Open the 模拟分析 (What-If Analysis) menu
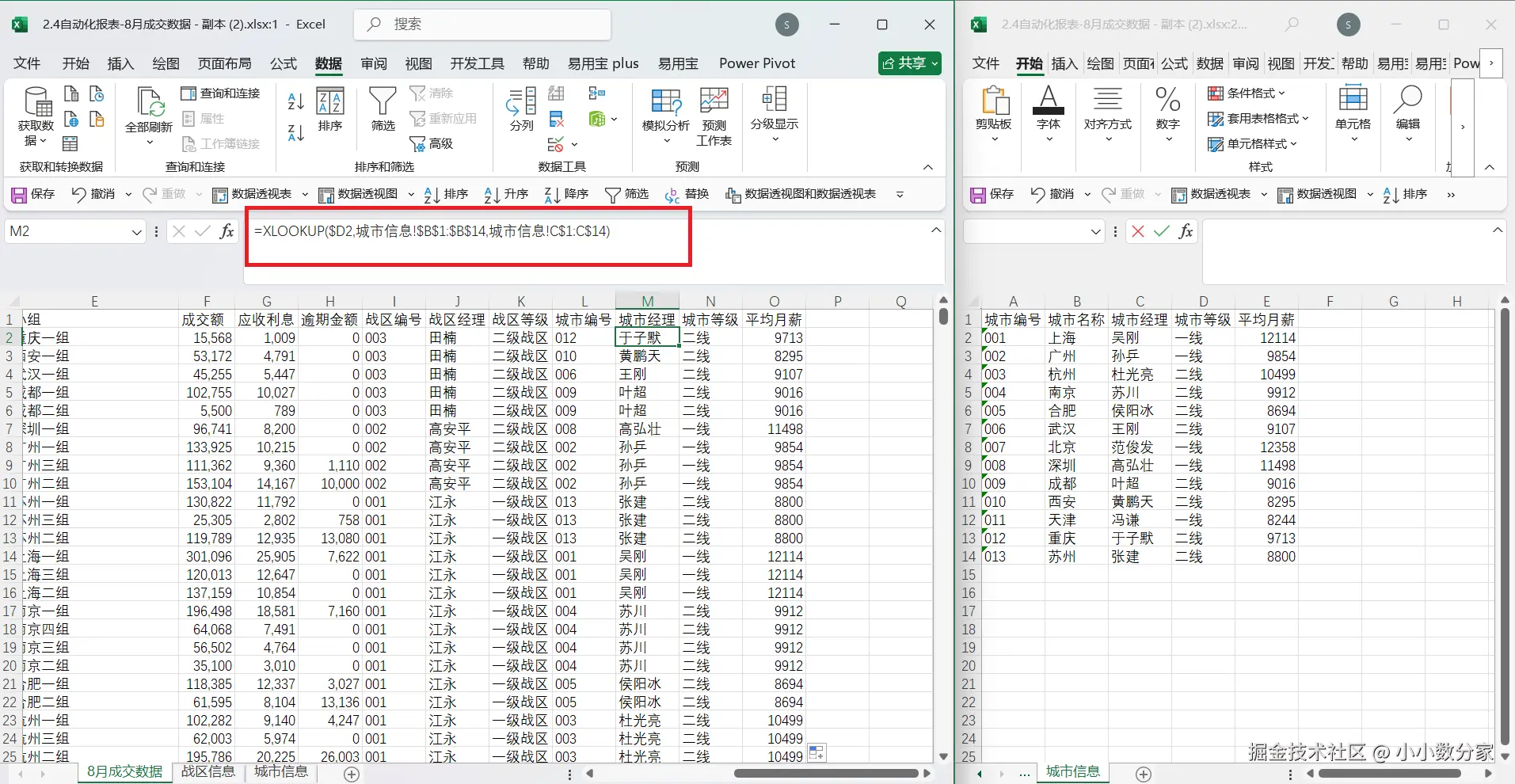 (666, 116)
